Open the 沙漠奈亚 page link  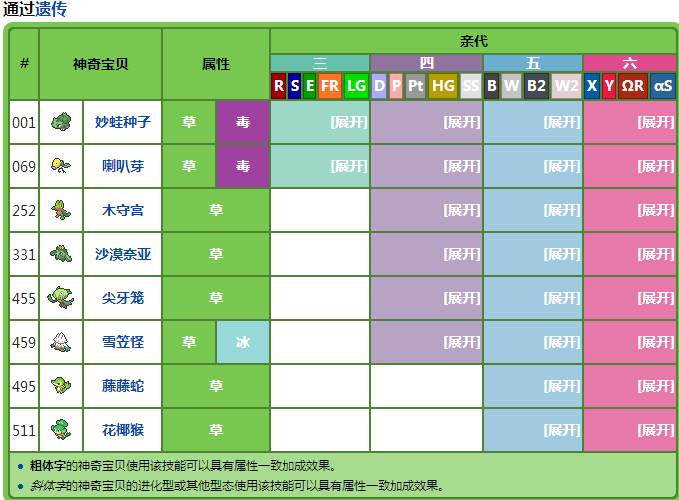click(x=123, y=254)
